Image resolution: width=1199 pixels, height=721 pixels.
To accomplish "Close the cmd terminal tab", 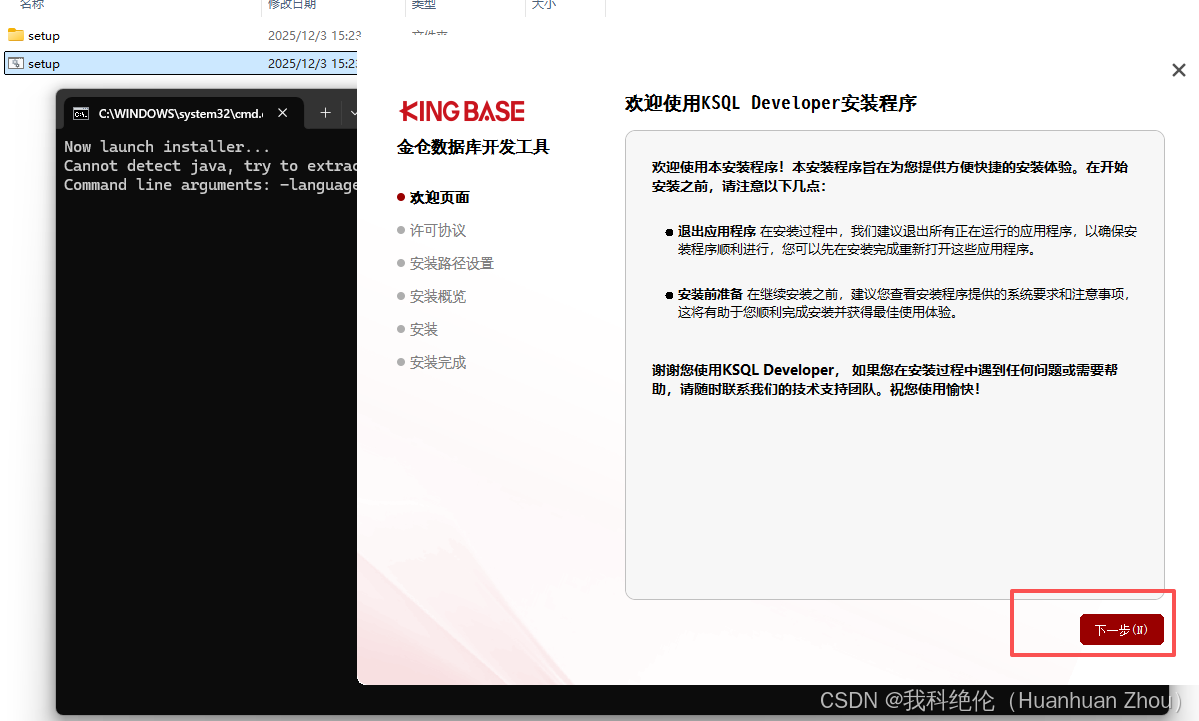I will pos(283,113).
